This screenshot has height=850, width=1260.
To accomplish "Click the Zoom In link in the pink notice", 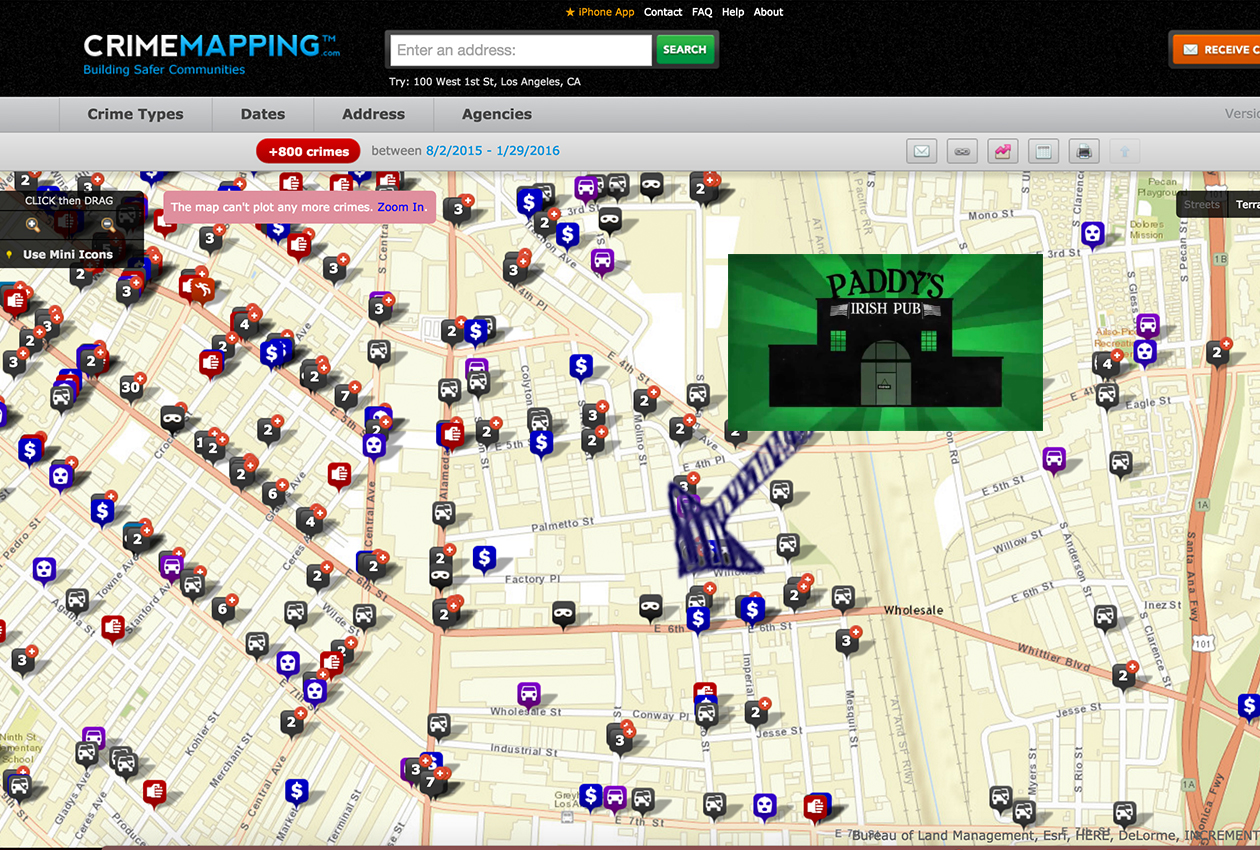I will 400,207.
